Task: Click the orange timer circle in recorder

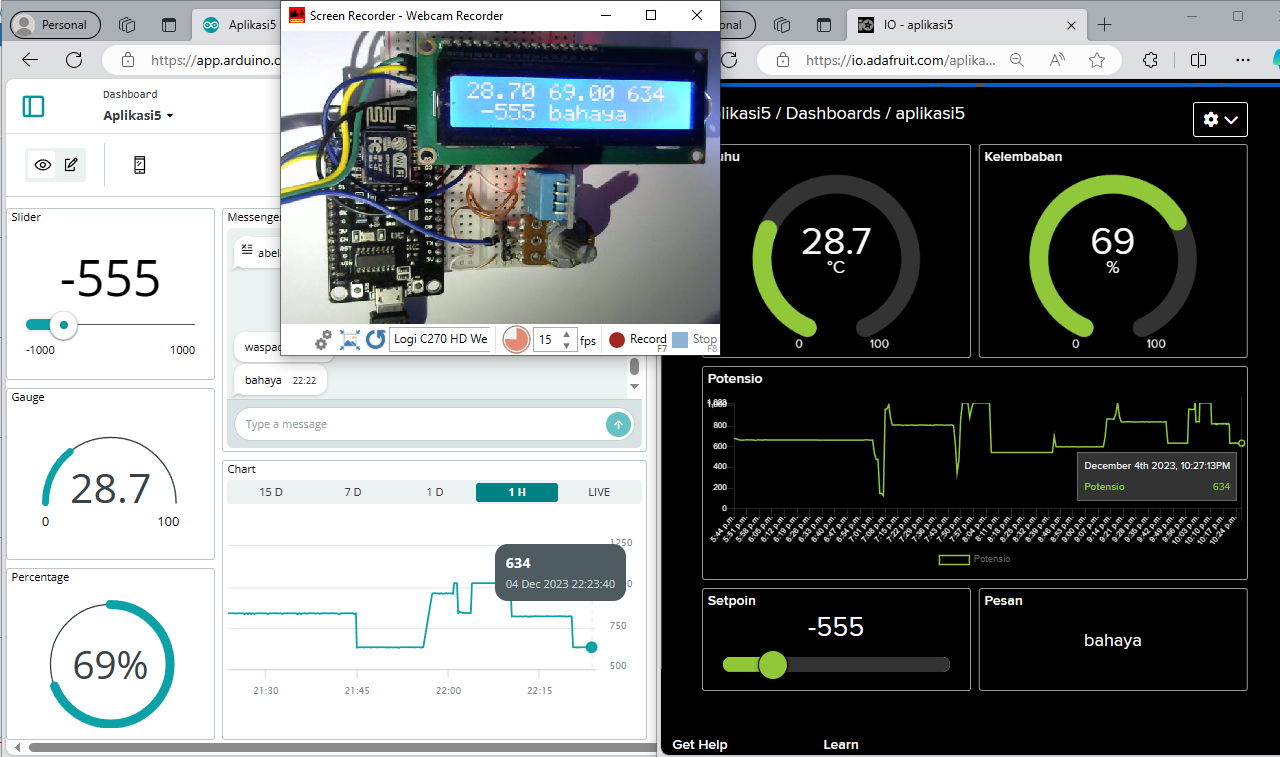Action: point(516,339)
